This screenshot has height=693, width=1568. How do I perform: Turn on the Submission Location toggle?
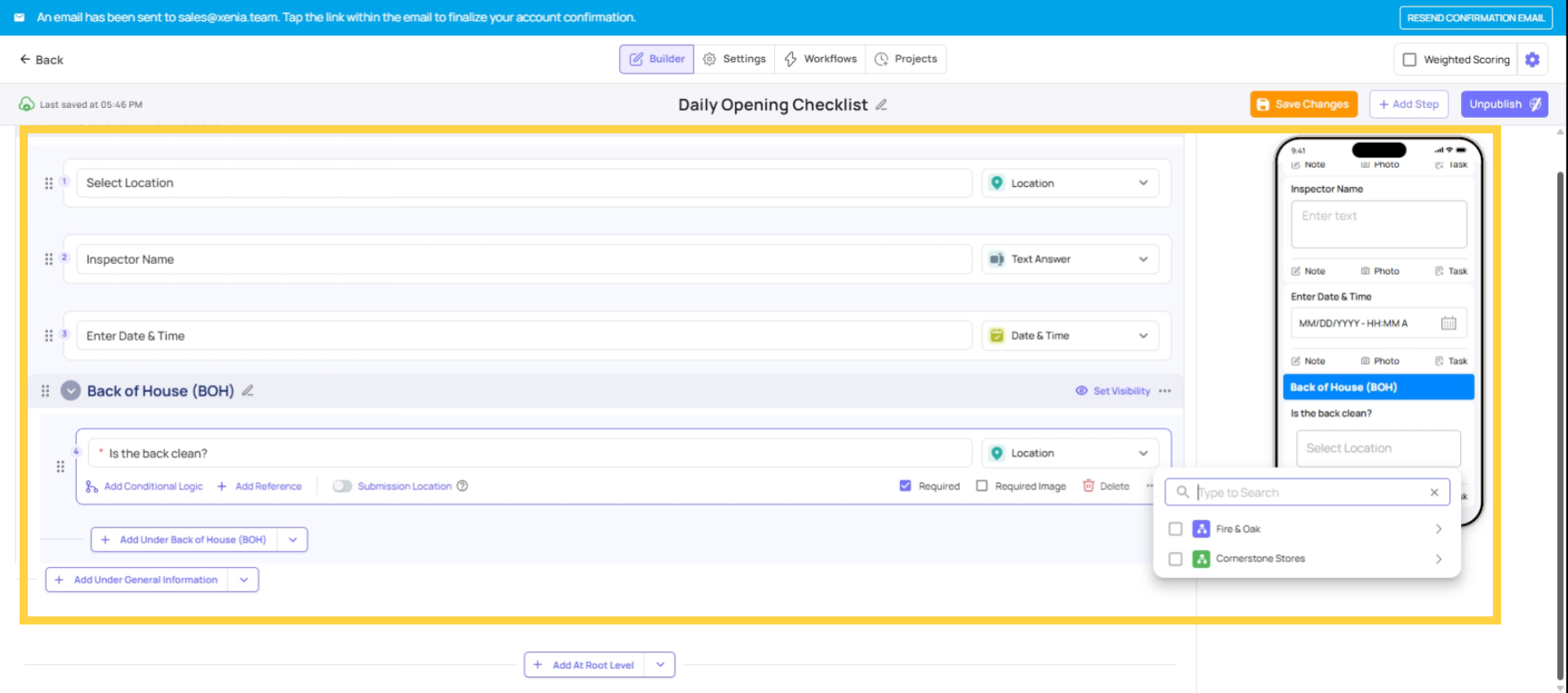coord(342,486)
